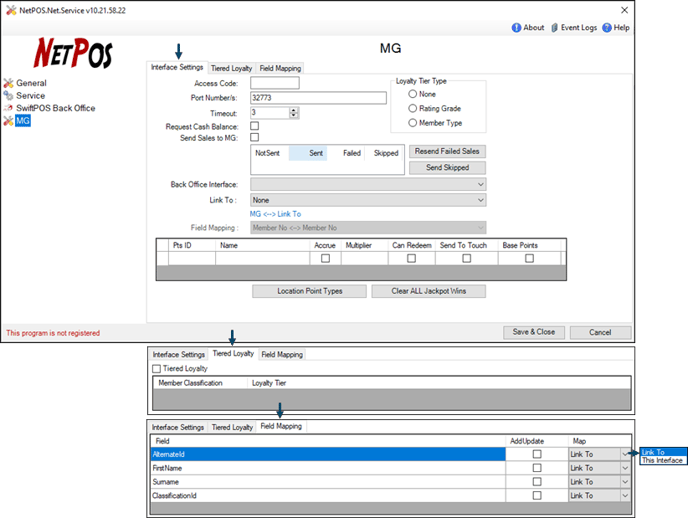The width and height of the screenshot is (688, 518).
Task: Tick AddUpdate checkbox for FirstName
Action: pyautogui.click(x=537, y=468)
